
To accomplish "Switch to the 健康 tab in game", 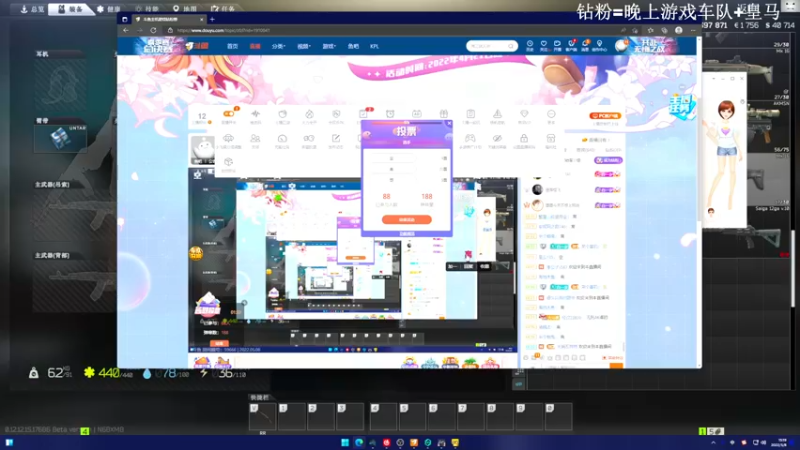I will point(109,9).
